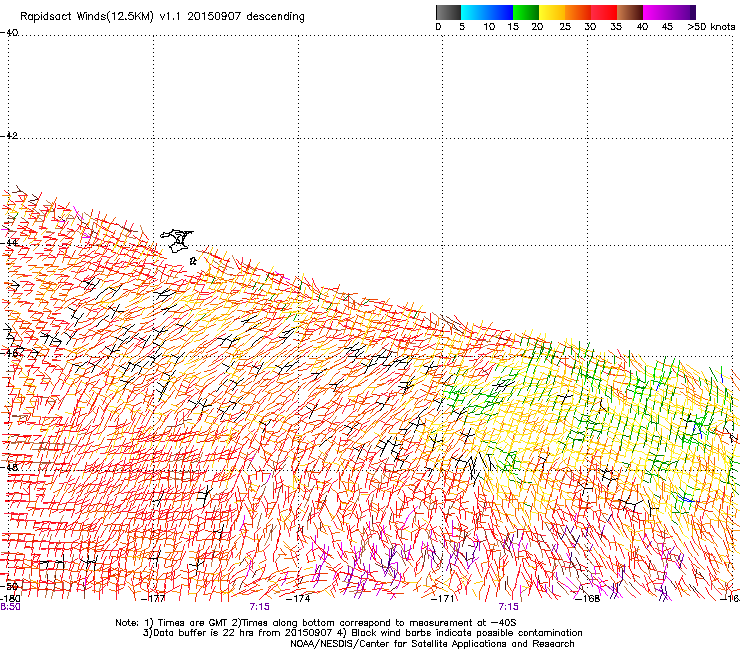The height and width of the screenshot is (650, 740).
Task: Click the '>50 knots' legend label
Action: (x=711, y=27)
